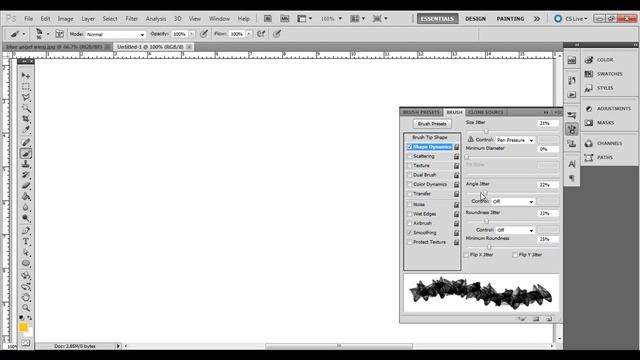Click the Brush Presets button

[432, 124]
